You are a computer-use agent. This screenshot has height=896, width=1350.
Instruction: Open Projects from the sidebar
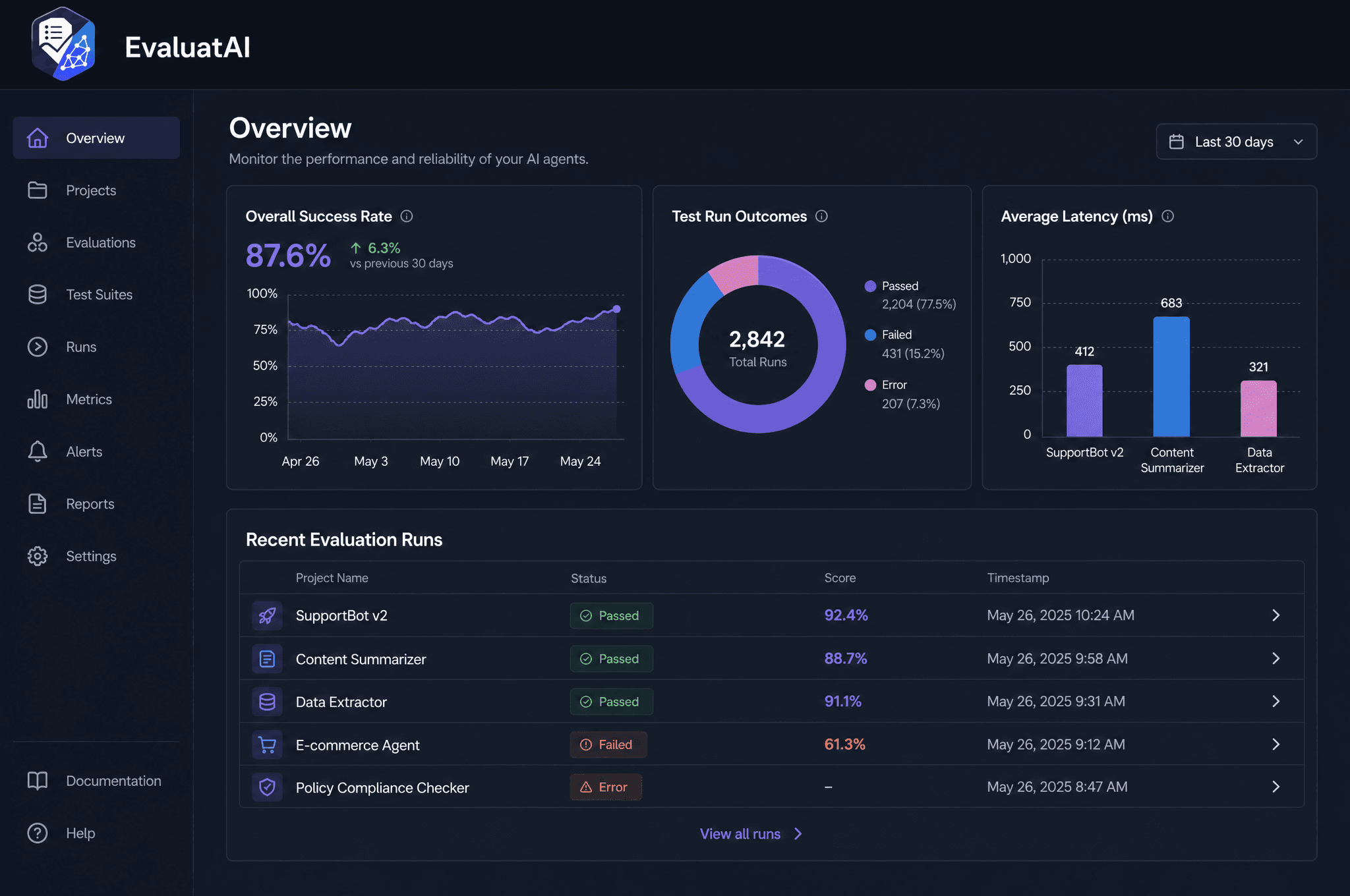click(x=91, y=190)
